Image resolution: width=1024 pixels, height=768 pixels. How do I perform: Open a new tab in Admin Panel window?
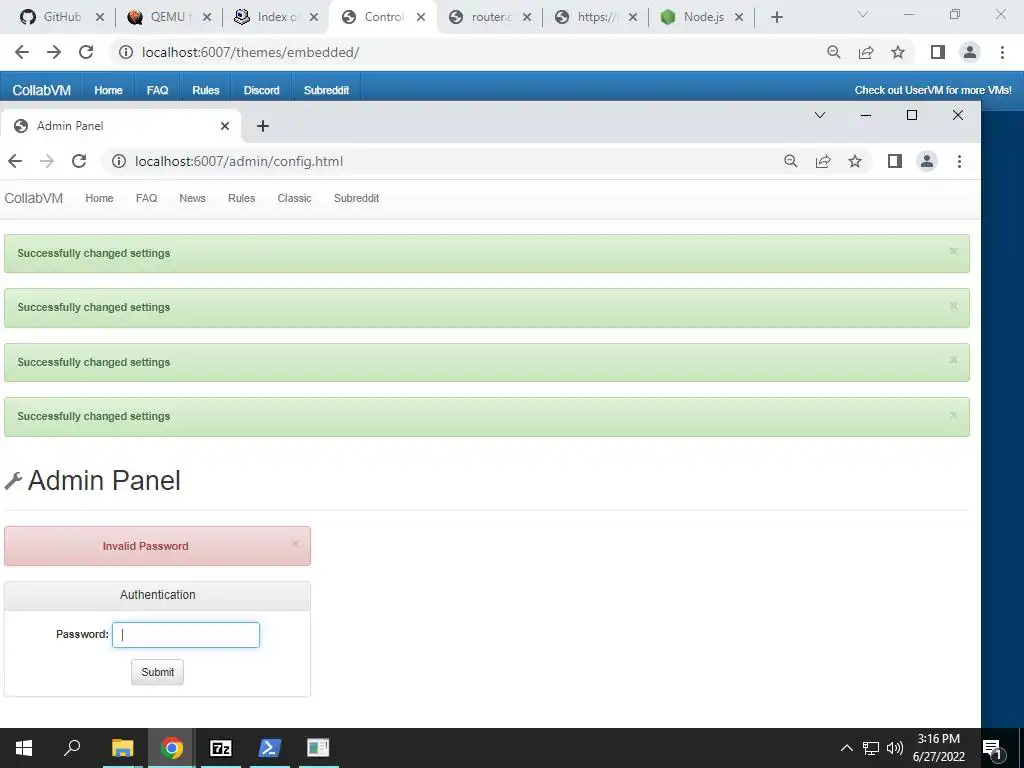pos(263,126)
